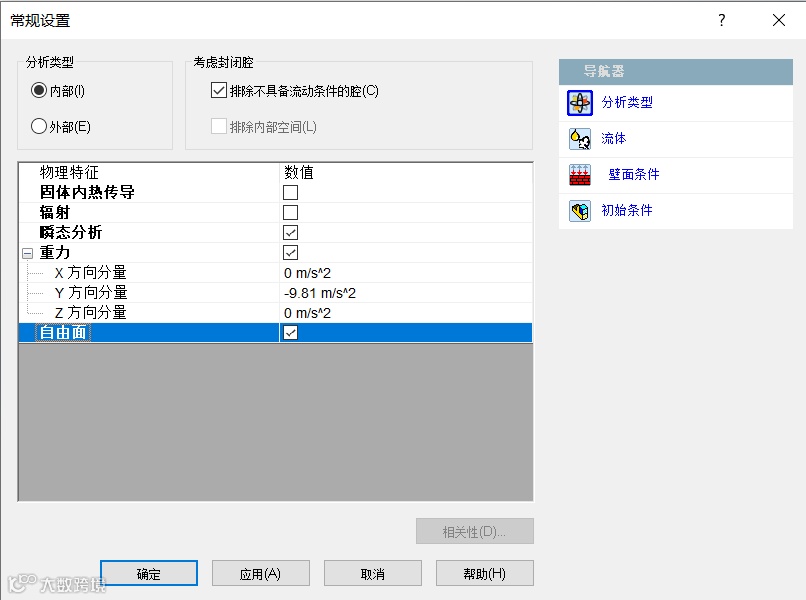
Task: Select the 内部(I) radio button
Action: click(x=39, y=90)
